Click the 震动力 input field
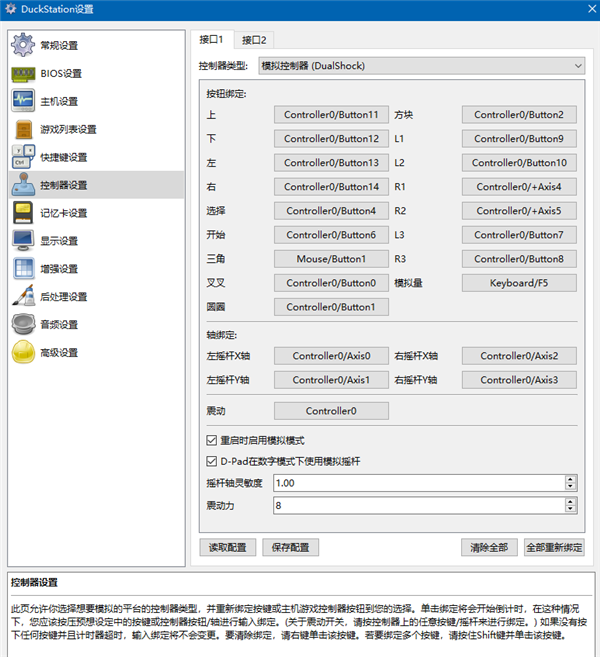This screenshot has width=600, height=657. [419, 505]
